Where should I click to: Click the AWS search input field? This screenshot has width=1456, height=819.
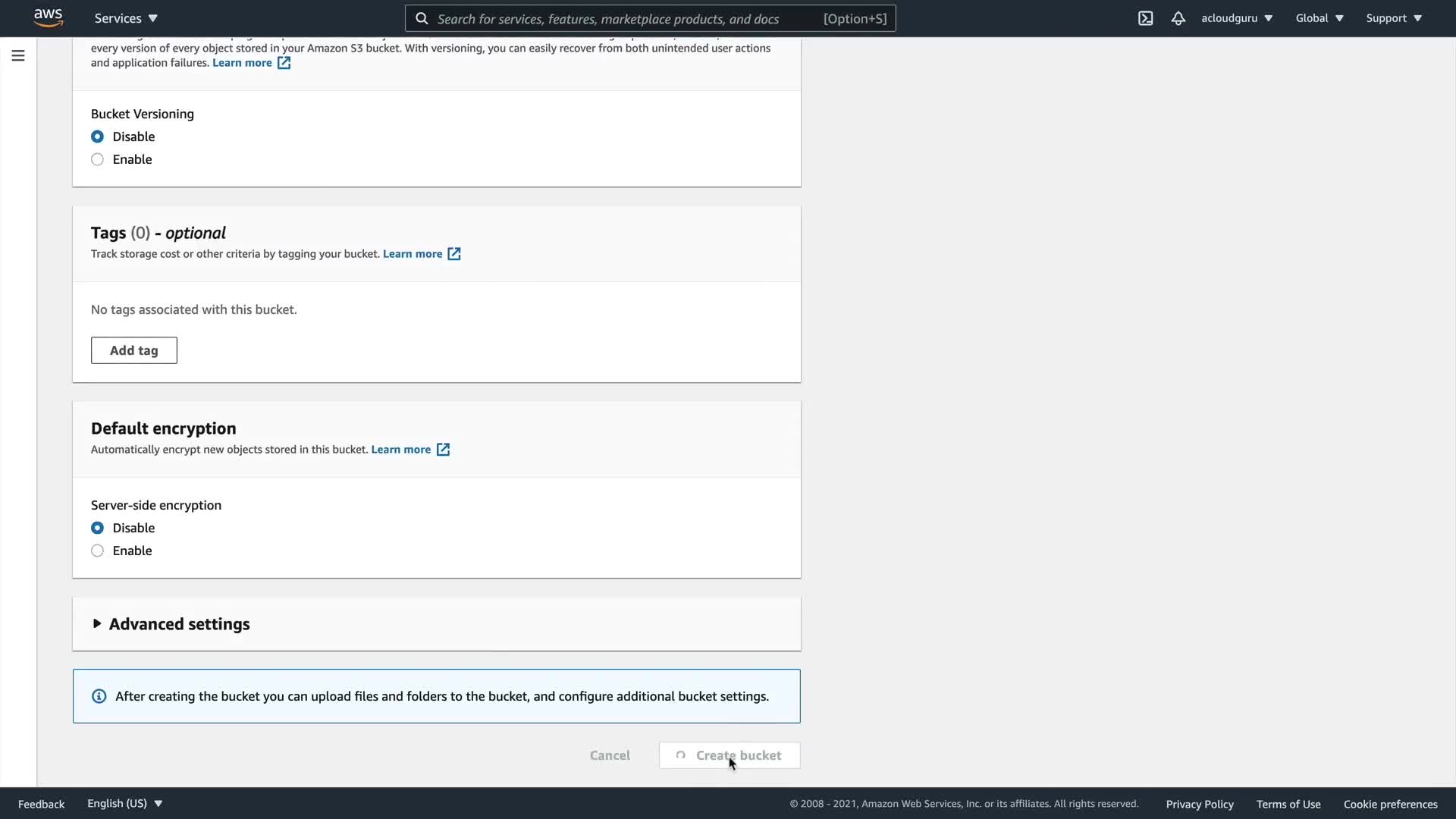click(622, 19)
